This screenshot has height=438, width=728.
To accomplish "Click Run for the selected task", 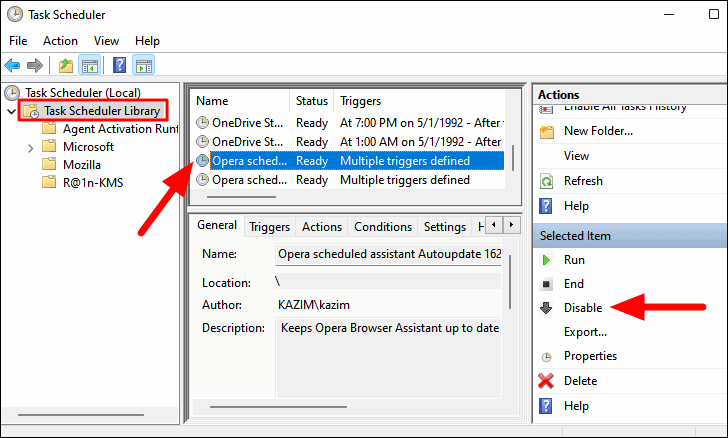I will pyautogui.click(x=574, y=260).
